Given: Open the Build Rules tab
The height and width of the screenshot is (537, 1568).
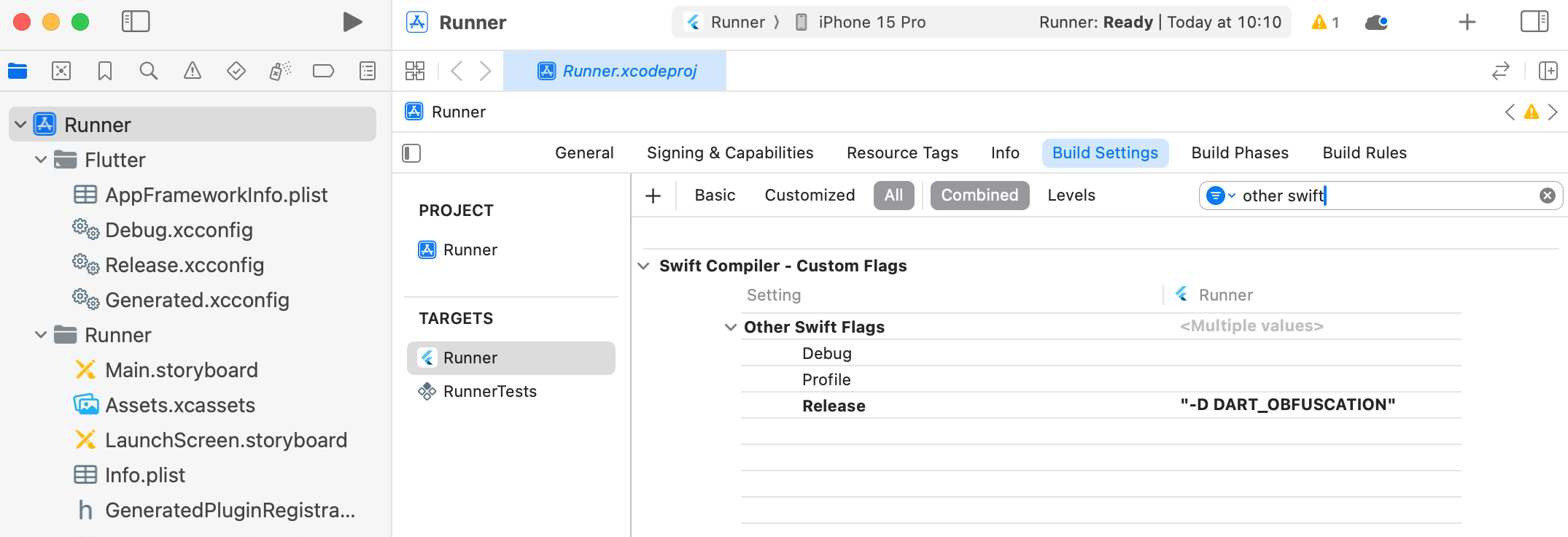Looking at the screenshot, I should 1365,153.
